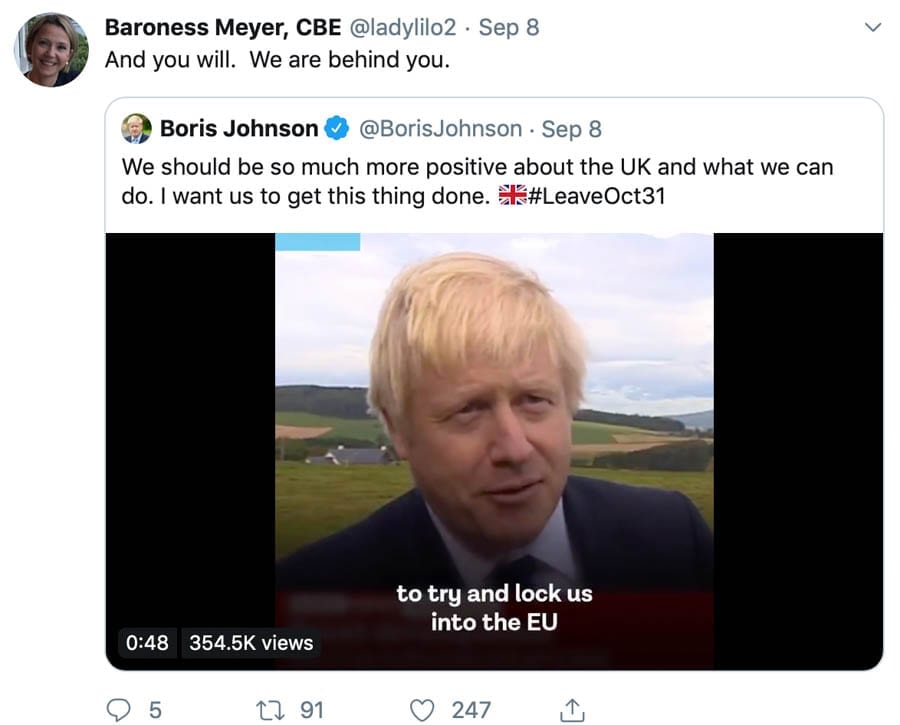Open the "Boris Johnson" display name
The width and height of the screenshot is (900, 725).
tap(238, 129)
